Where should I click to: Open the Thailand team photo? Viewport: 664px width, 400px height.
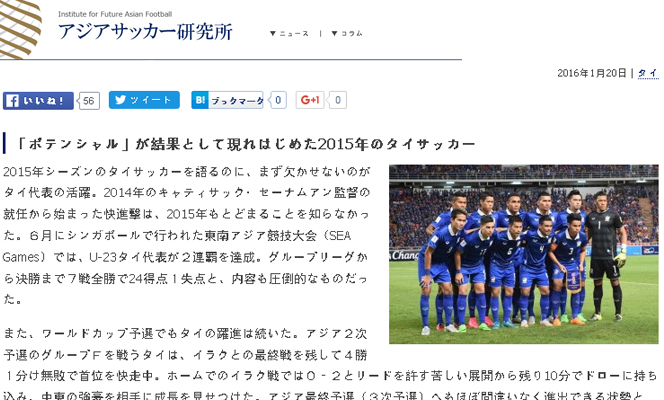pos(524,254)
